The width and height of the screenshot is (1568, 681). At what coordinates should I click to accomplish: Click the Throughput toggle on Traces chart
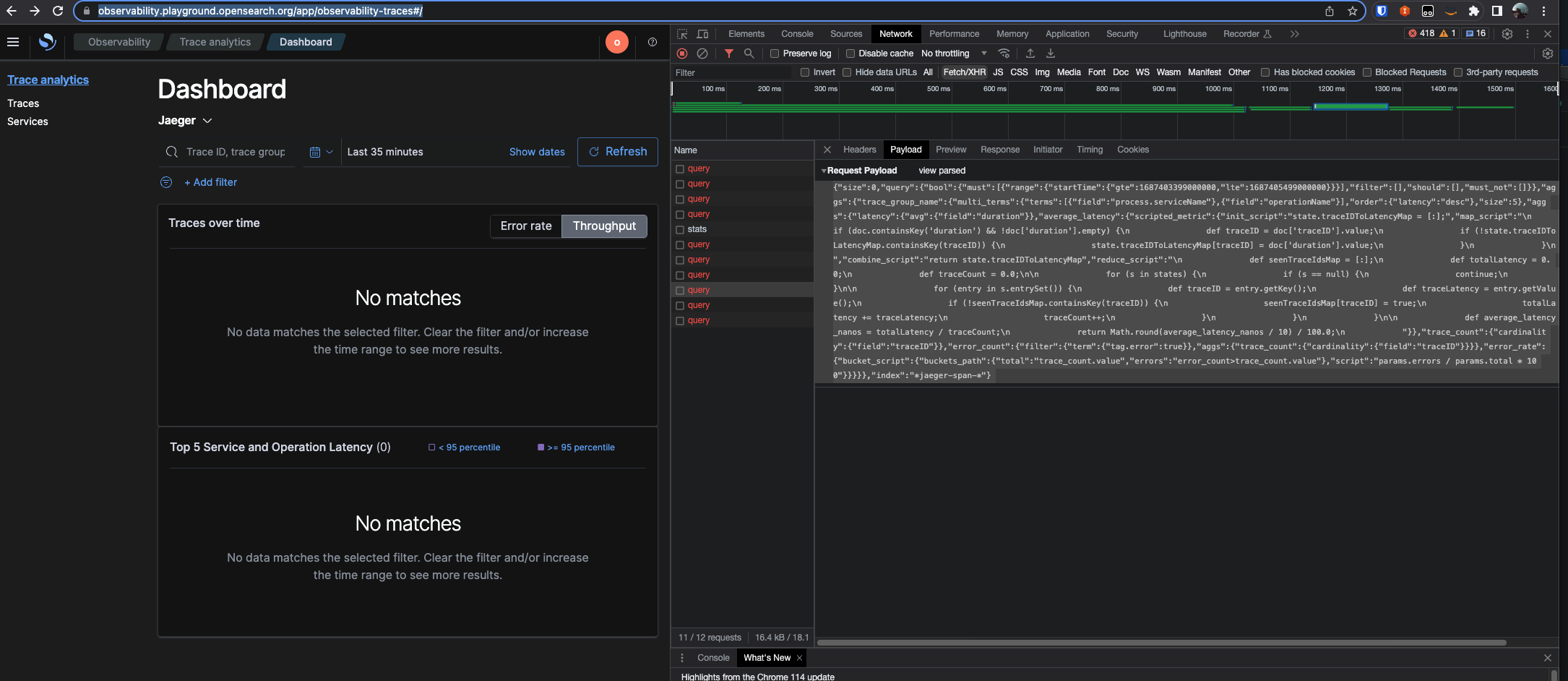[604, 226]
